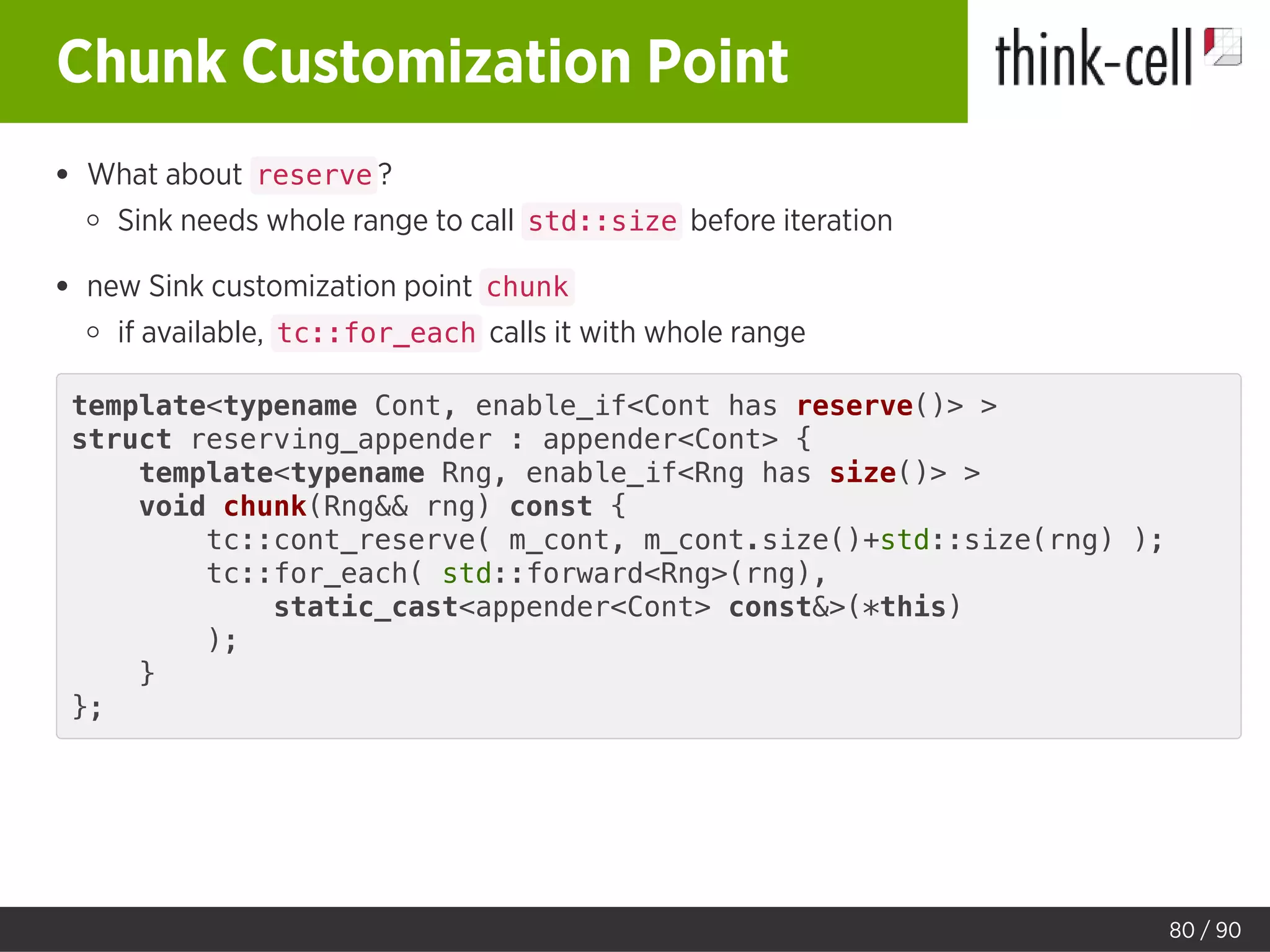Click the inline code 'tc::for_each'

coord(376,333)
